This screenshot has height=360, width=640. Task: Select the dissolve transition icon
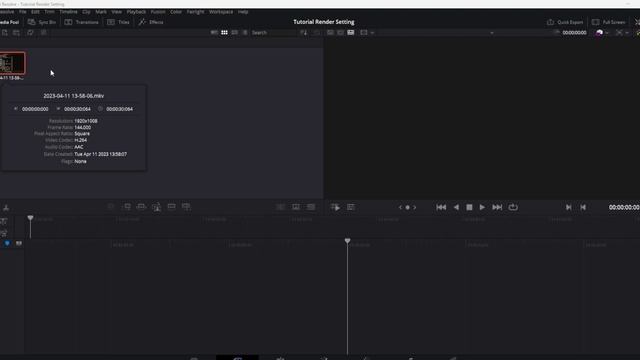coord(296,207)
